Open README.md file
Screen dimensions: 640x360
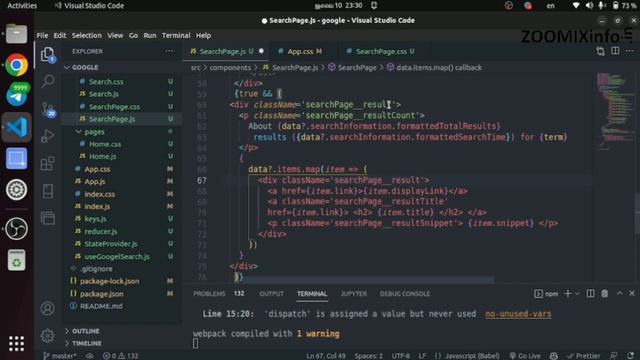click(x=101, y=306)
